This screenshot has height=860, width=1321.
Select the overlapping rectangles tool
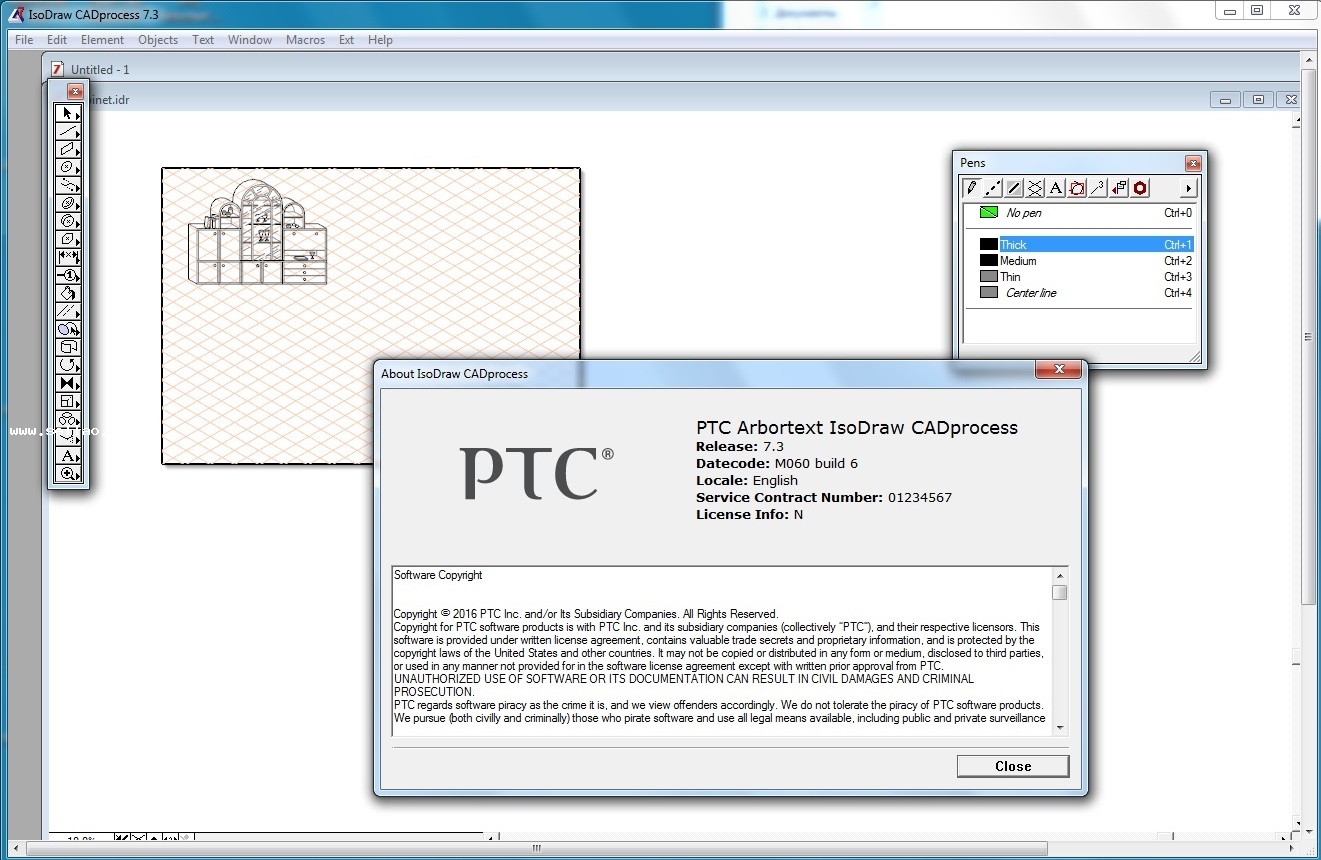(68, 347)
